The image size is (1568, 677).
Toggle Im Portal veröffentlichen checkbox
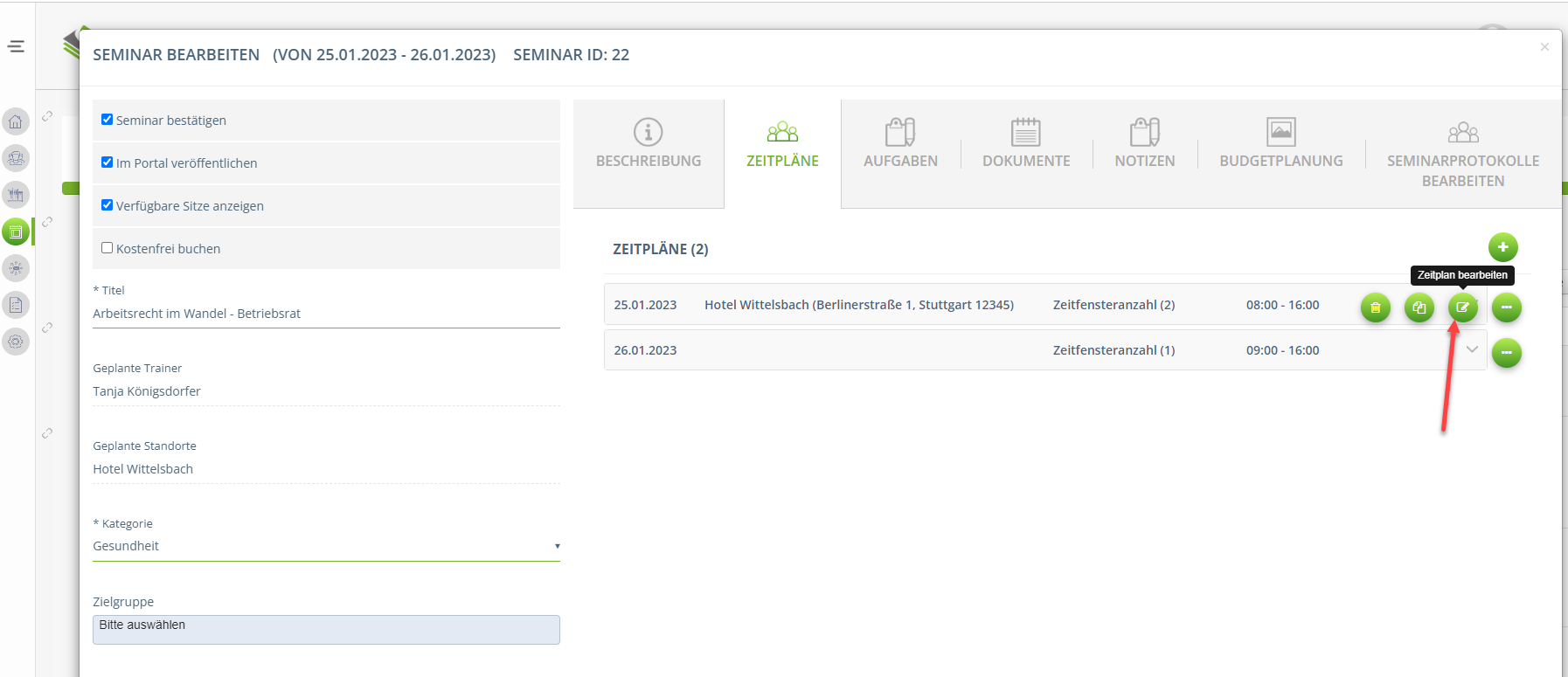point(108,162)
